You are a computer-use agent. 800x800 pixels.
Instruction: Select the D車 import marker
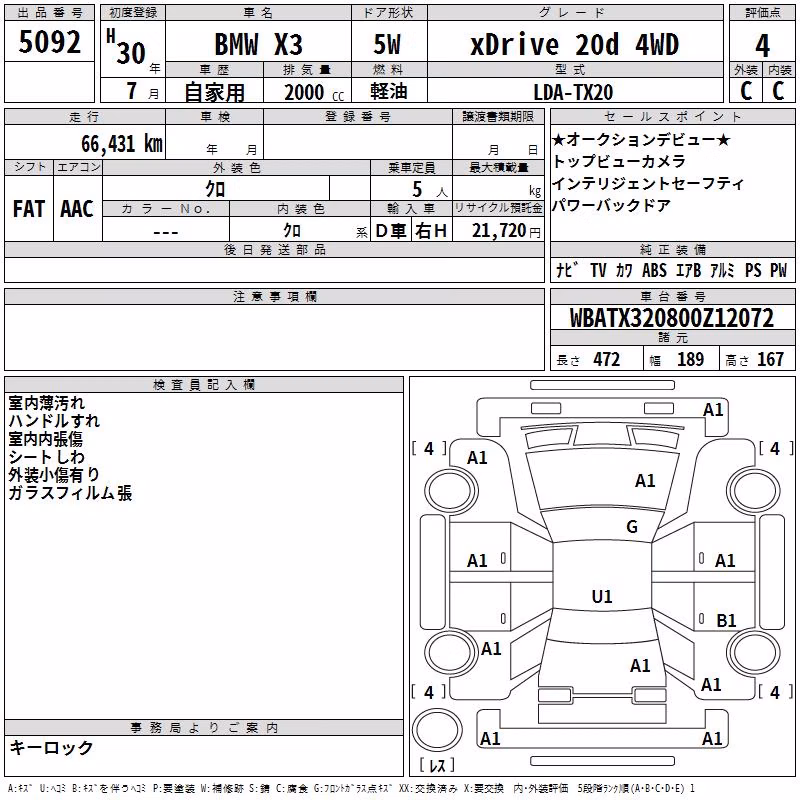390,231
